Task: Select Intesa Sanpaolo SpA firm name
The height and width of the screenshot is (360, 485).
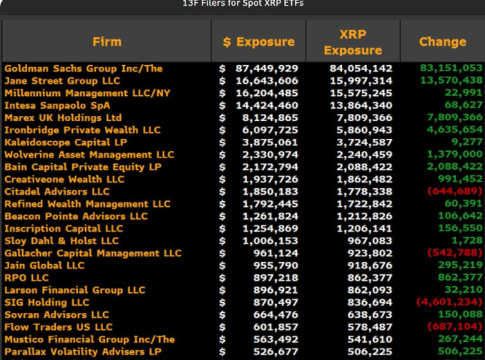Action: (x=57, y=105)
